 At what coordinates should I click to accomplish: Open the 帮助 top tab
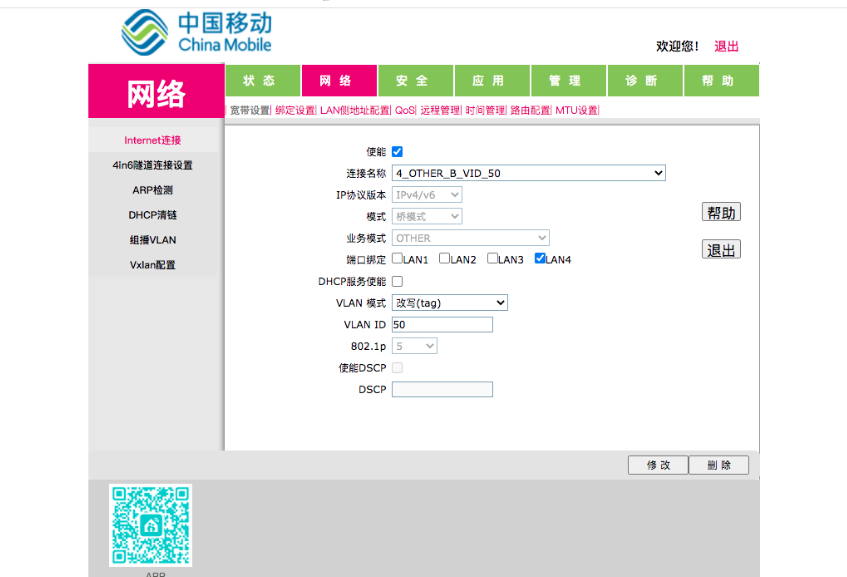[722, 80]
